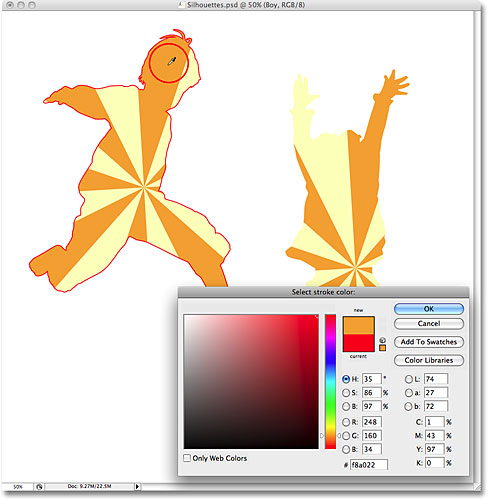Click the vertical hue slider bar

tap(330, 381)
